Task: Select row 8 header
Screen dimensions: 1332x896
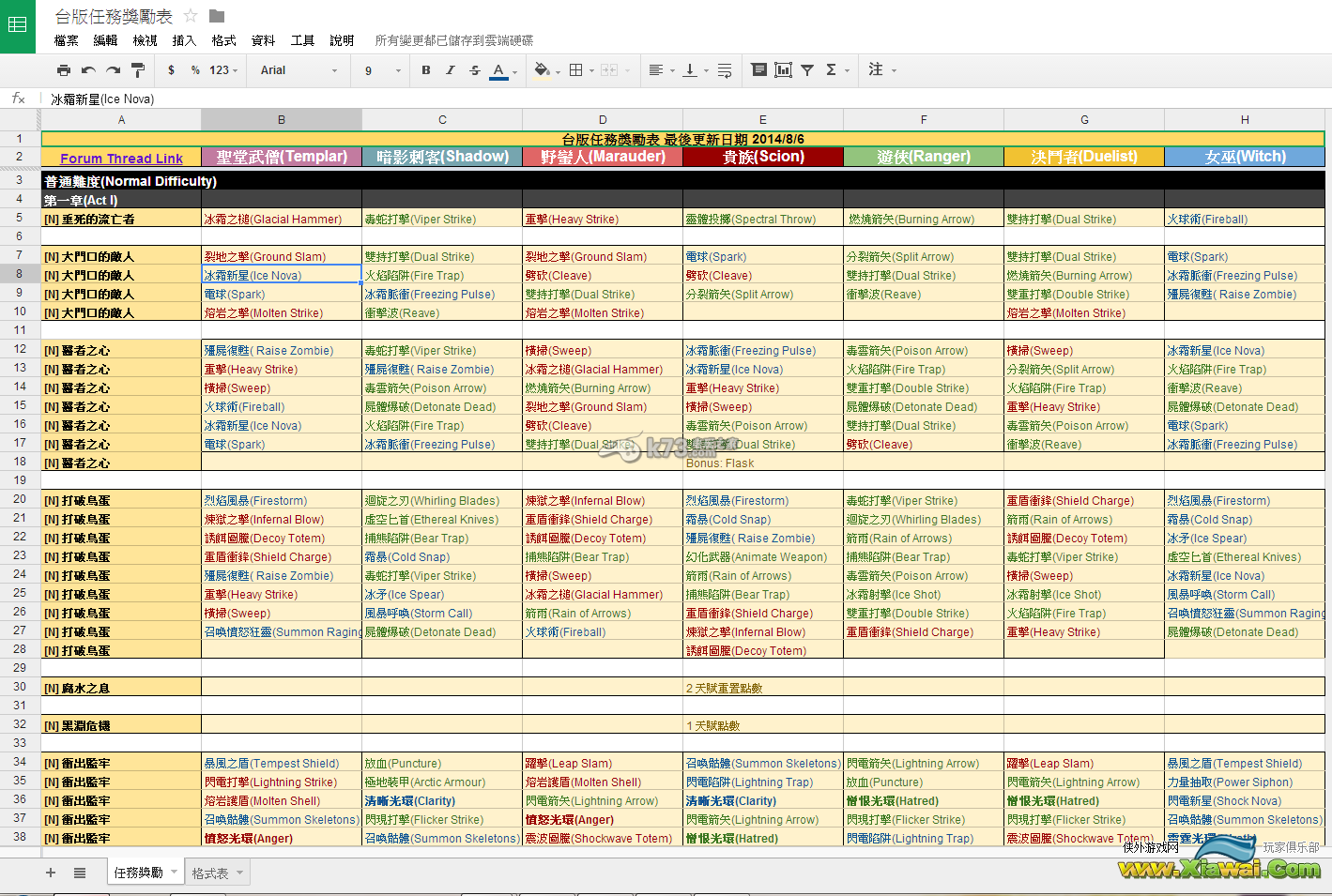Action: click(x=20, y=274)
